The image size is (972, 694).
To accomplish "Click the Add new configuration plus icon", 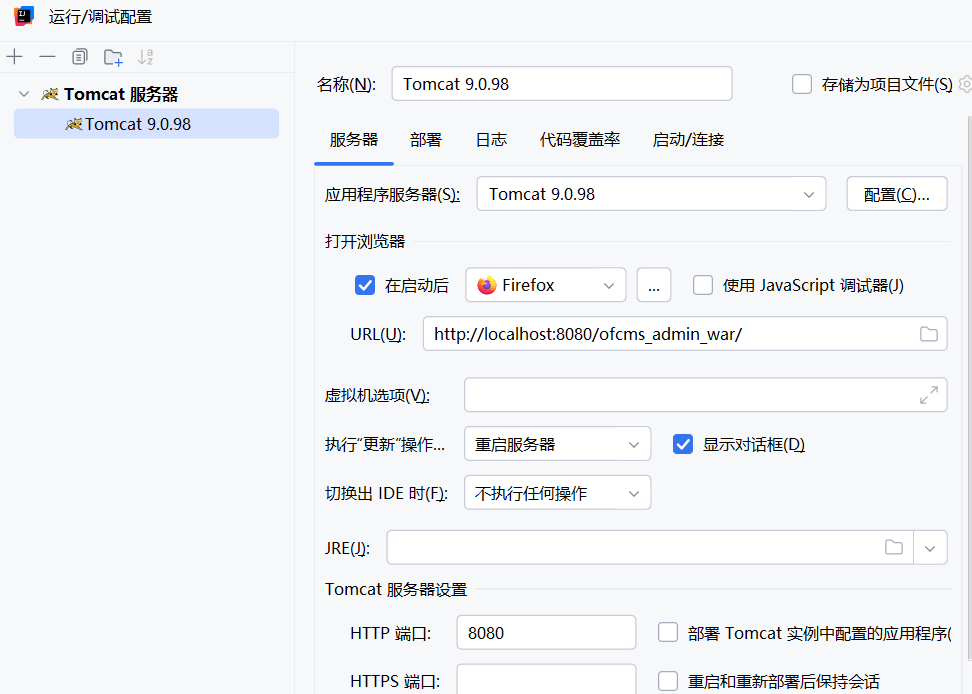I will (15, 57).
